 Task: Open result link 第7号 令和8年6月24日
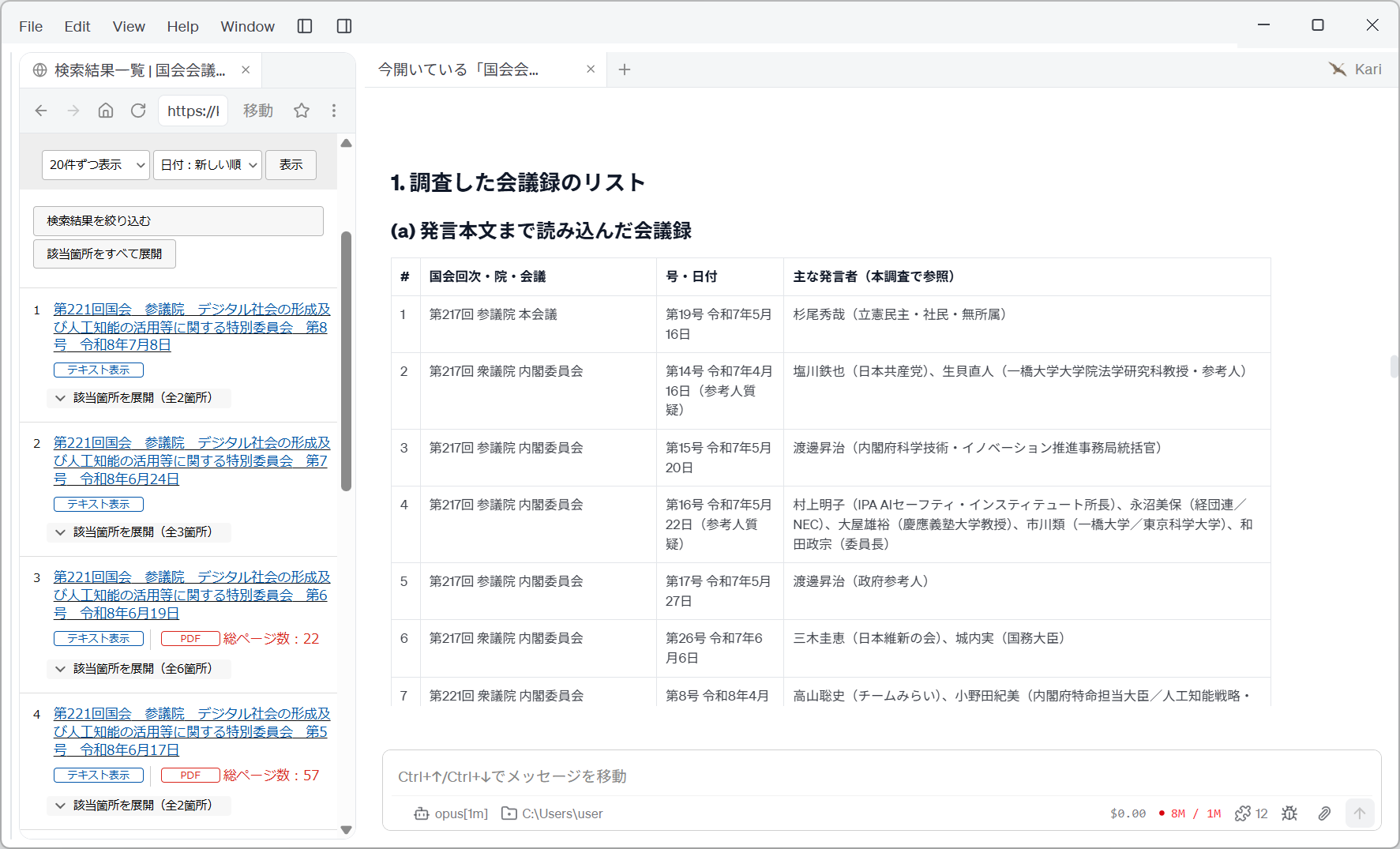pos(192,461)
